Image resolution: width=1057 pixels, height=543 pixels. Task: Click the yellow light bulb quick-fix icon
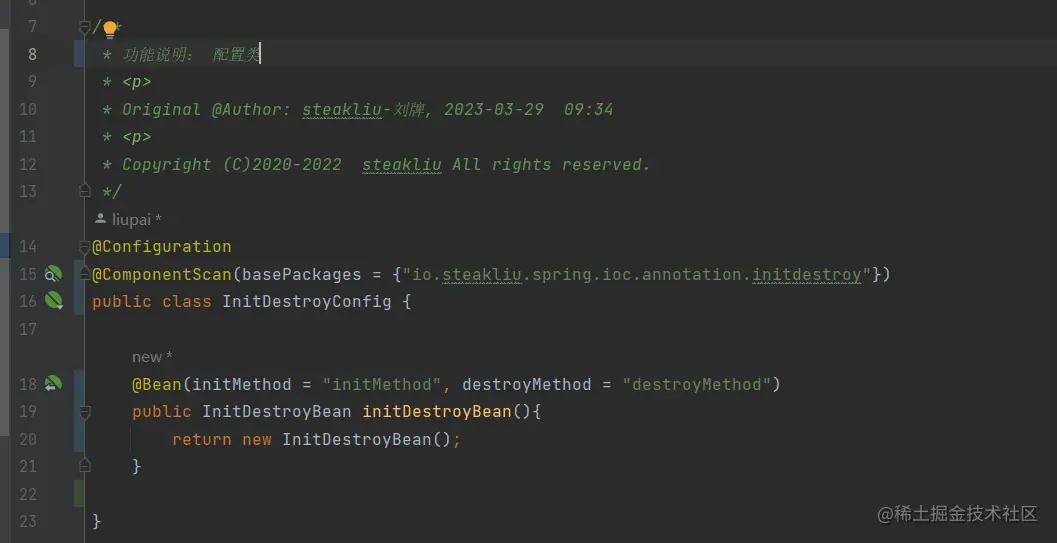(110, 30)
